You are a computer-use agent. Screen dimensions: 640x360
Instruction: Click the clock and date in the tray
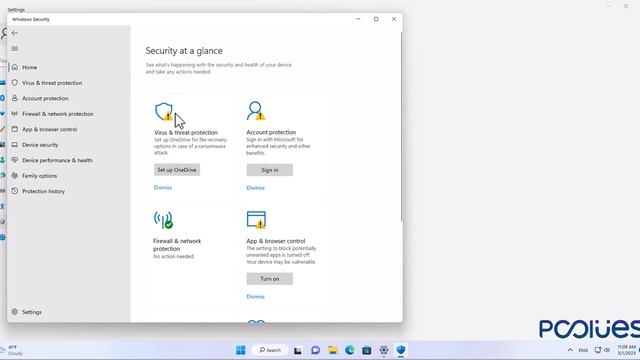[627, 350]
